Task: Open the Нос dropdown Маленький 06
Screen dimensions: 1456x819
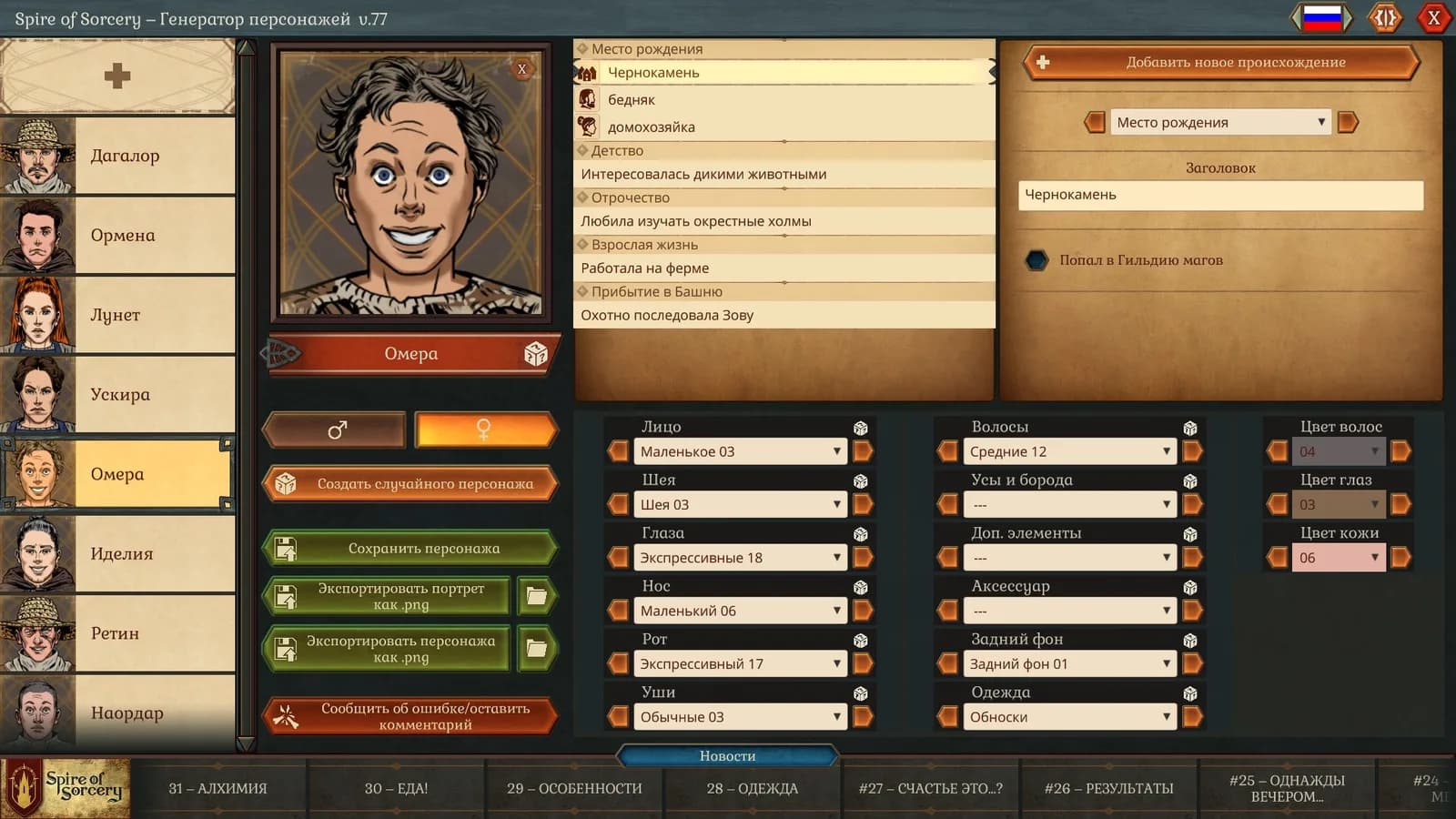Action: pyautogui.click(x=740, y=611)
